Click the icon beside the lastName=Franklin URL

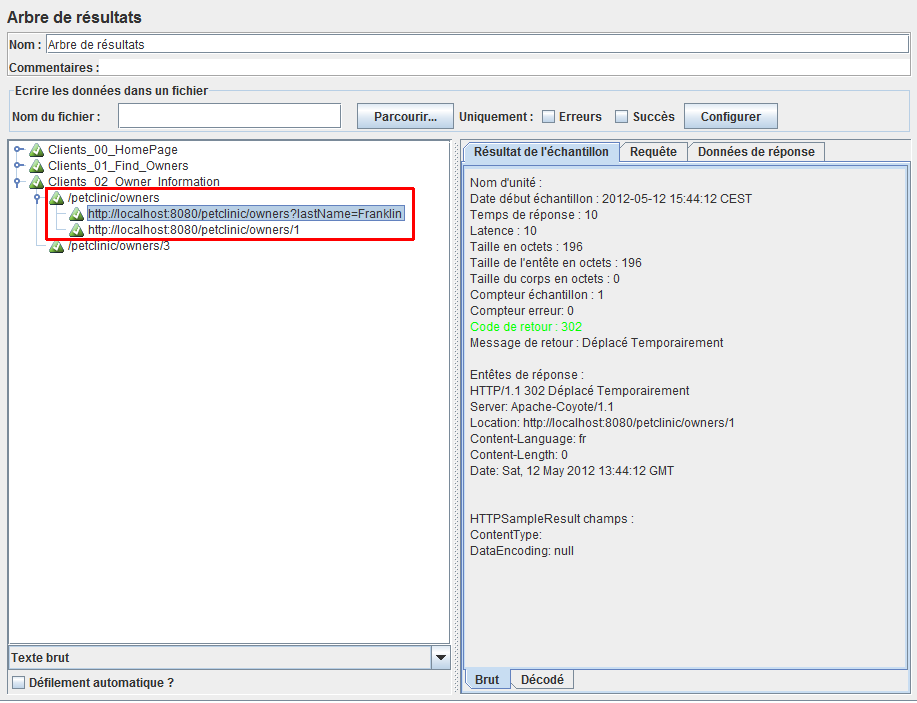click(76, 214)
